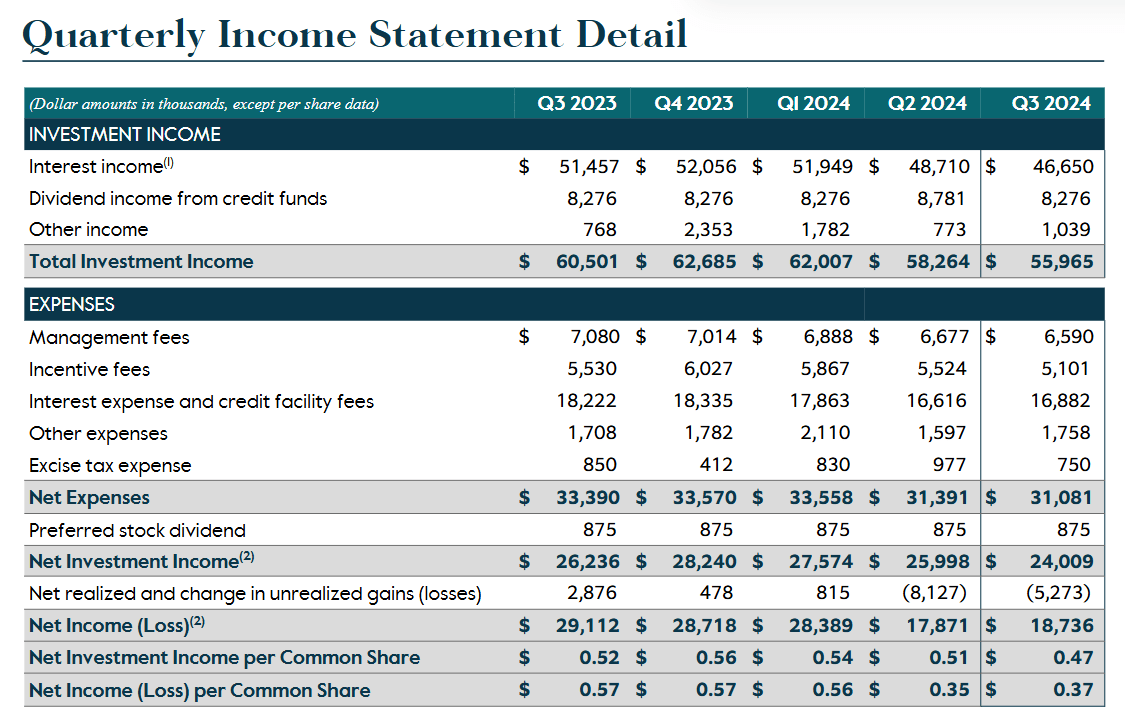Click the Q1 2024 column header
The height and width of the screenshot is (719, 1125).
pyautogui.click(x=807, y=103)
